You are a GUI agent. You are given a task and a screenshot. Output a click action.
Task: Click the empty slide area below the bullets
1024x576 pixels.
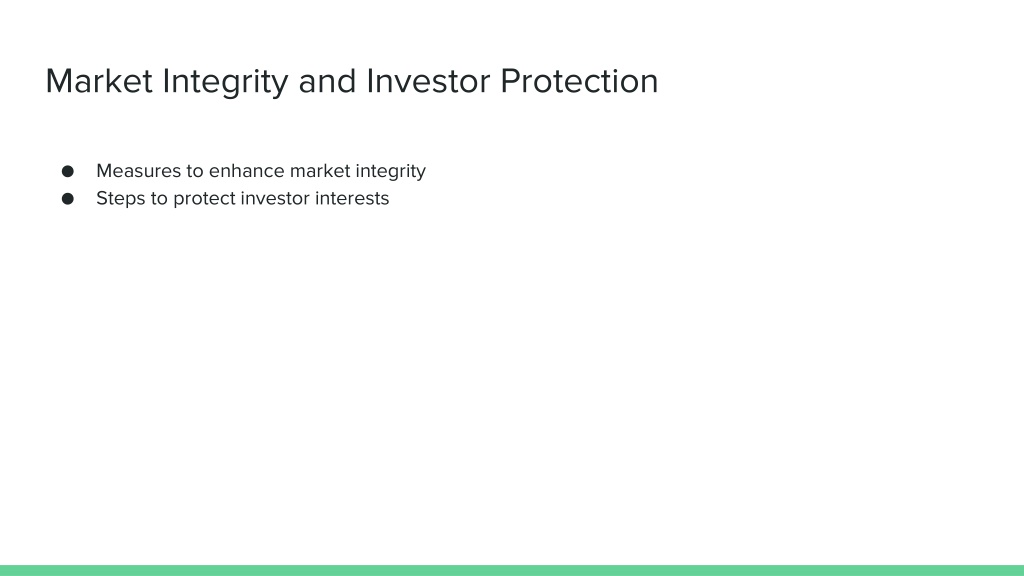coord(512,385)
